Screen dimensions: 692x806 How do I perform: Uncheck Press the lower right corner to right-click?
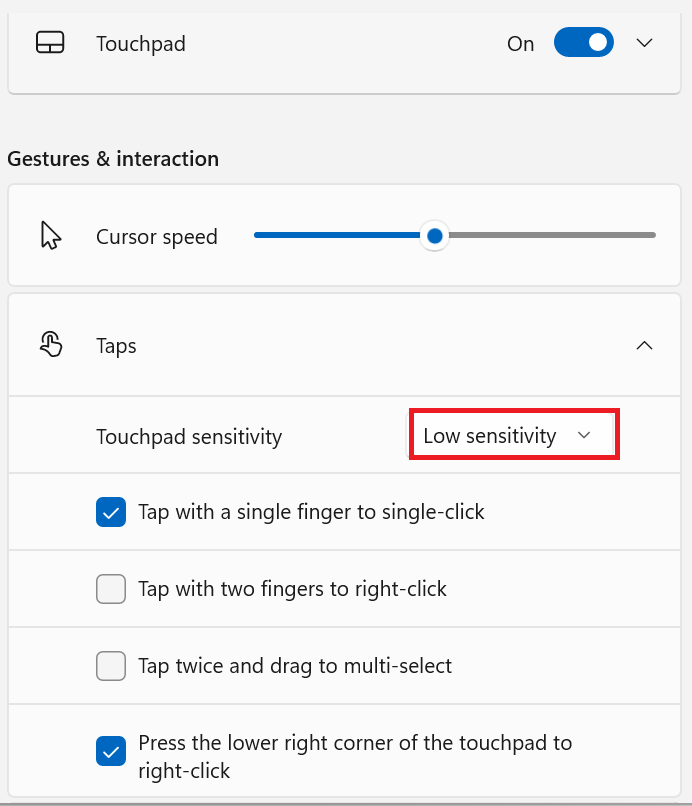(111, 751)
